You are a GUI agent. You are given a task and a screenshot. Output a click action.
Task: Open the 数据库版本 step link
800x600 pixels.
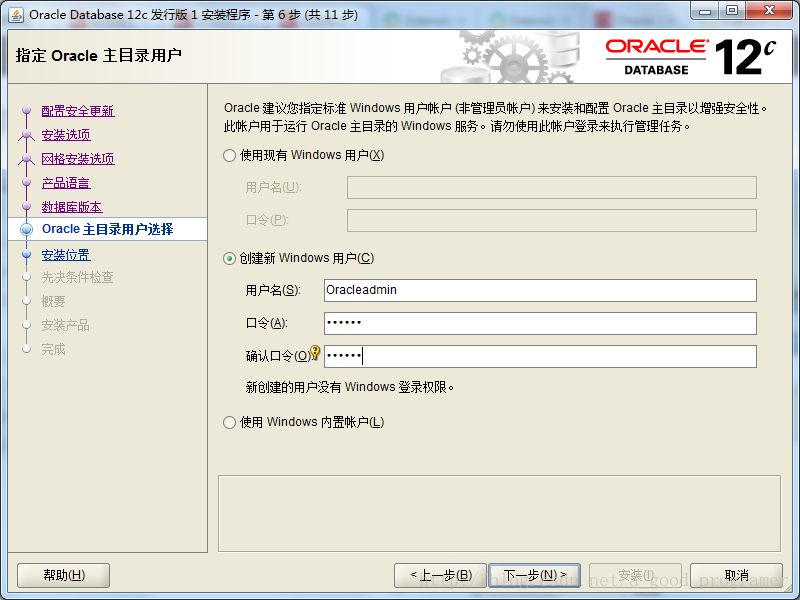coord(72,207)
